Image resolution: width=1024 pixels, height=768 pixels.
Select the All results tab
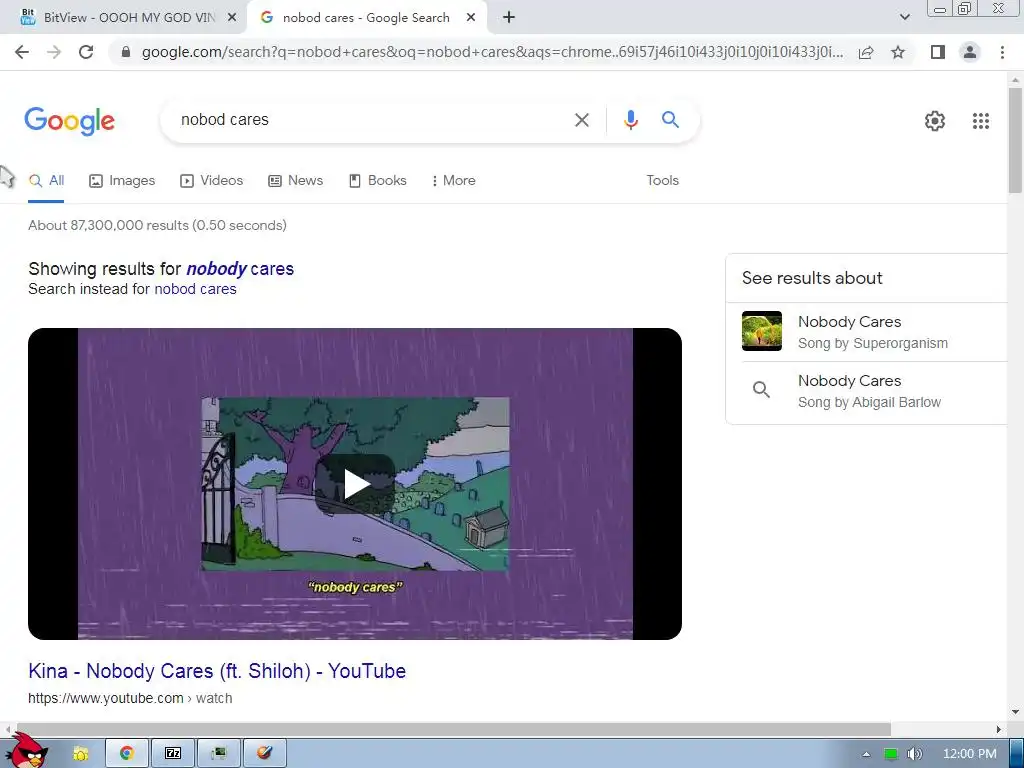[46, 181]
